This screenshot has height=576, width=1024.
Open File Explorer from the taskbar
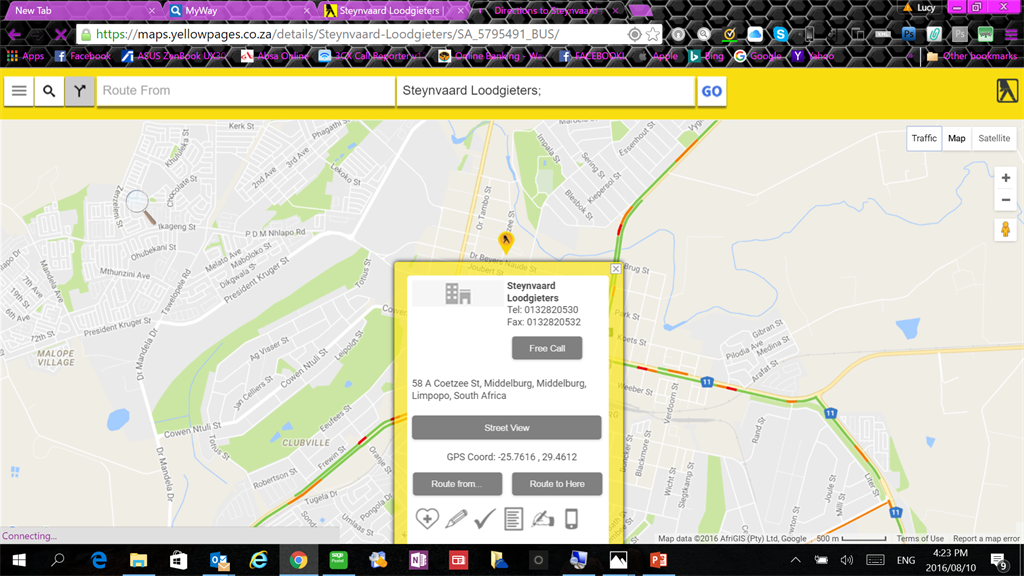[x=138, y=560]
